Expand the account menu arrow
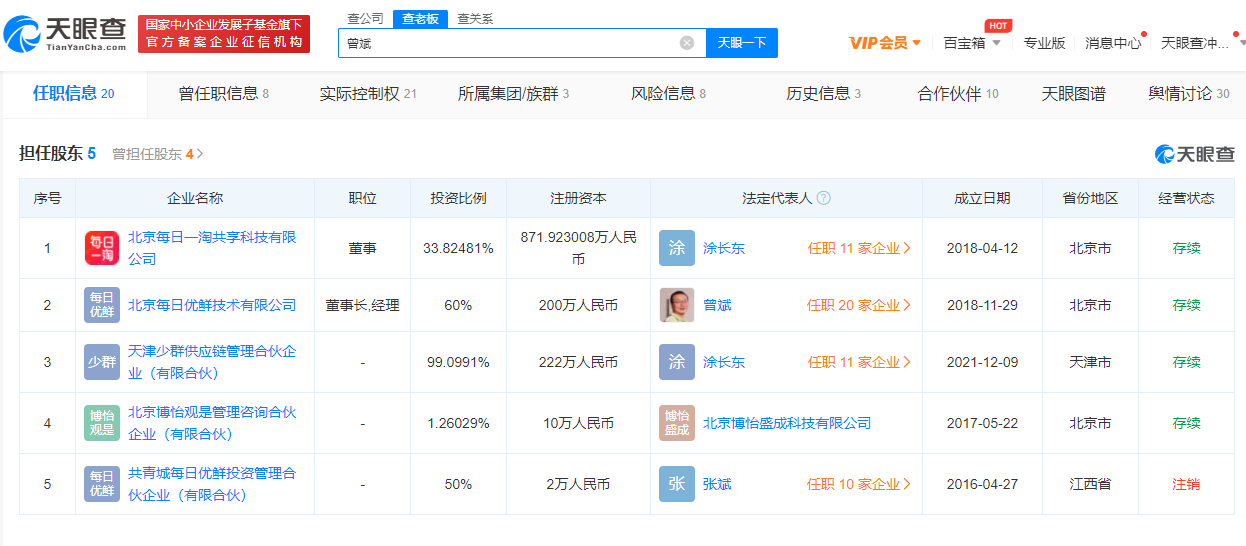1246x546 pixels. pyautogui.click(x=1241, y=43)
